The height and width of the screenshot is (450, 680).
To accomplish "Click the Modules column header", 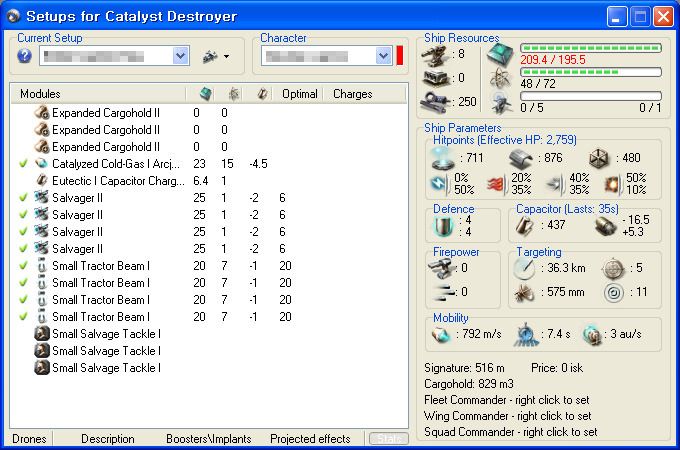I will (x=40, y=94).
